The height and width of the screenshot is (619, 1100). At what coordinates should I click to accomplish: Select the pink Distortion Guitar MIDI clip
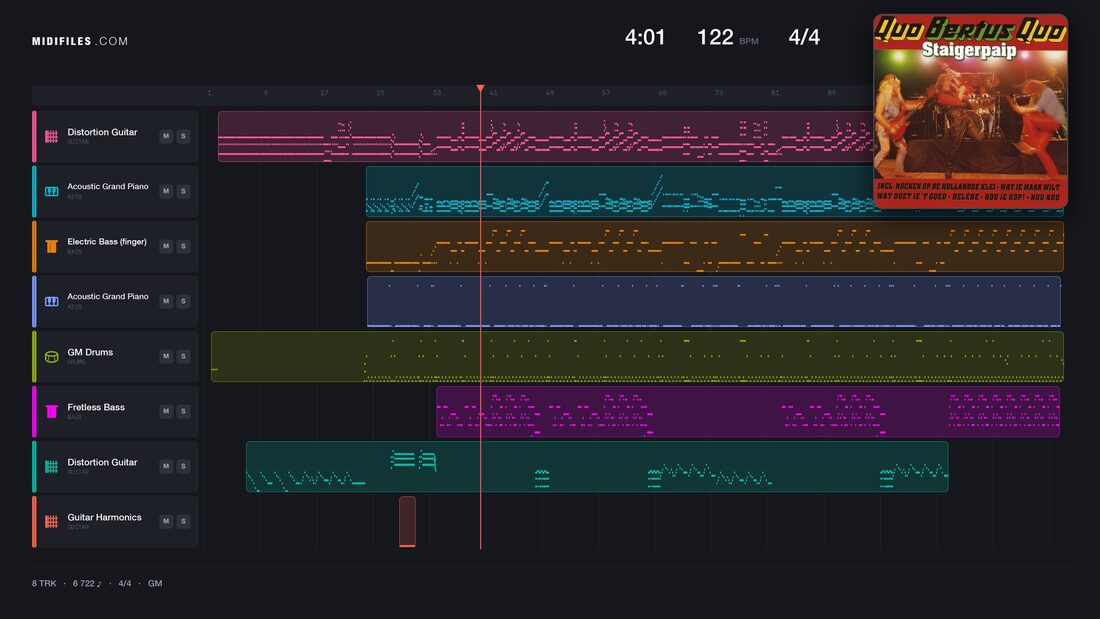(545, 136)
